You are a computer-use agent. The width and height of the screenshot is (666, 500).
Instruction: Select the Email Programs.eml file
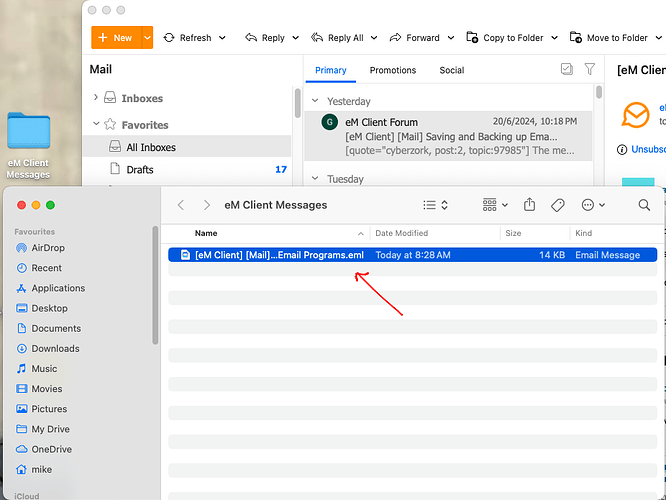click(412, 255)
